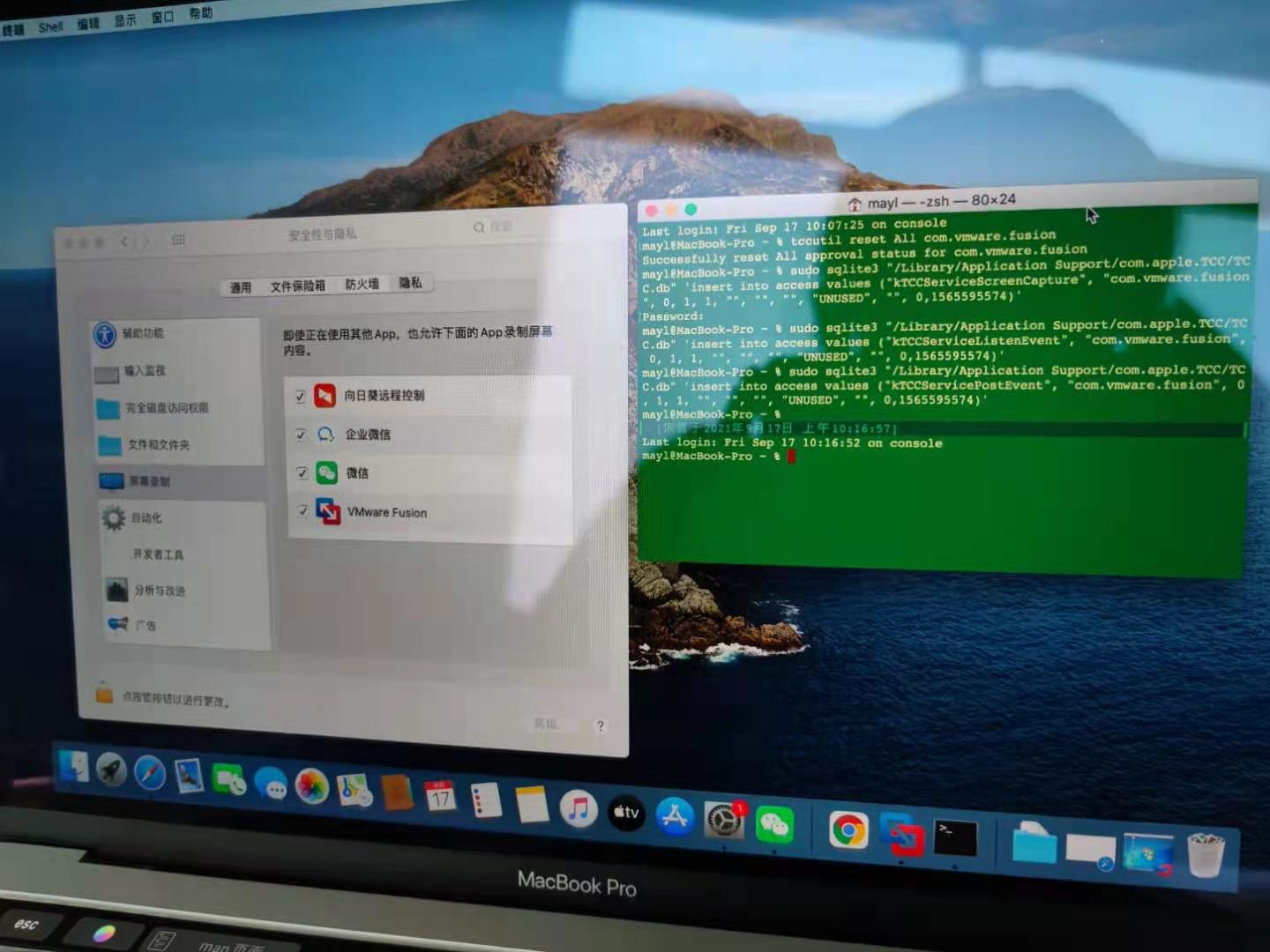The width and height of the screenshot is (1270, 952).
Task: Select 输入监视 in privacy sidebar
Action: coord(176,372)
